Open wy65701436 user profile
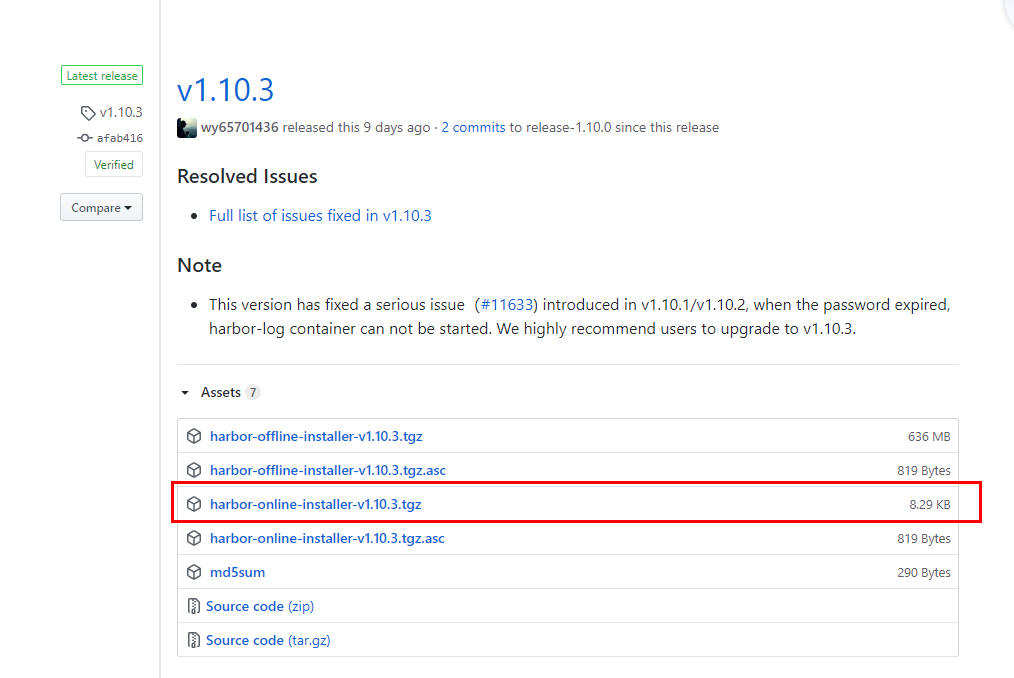The image size is (1014, 678). (239, 127)
